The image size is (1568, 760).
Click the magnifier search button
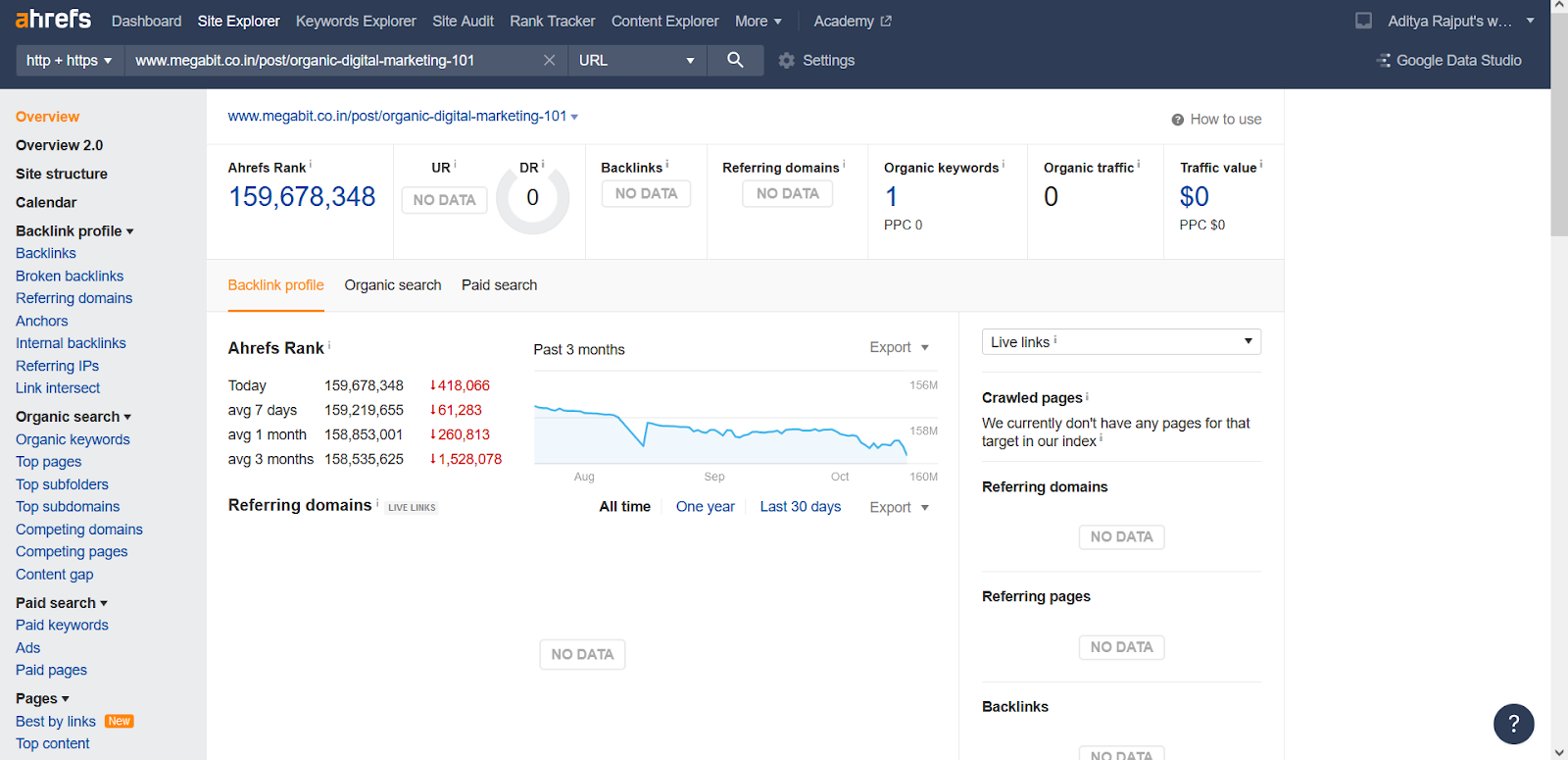click(735, 60)
